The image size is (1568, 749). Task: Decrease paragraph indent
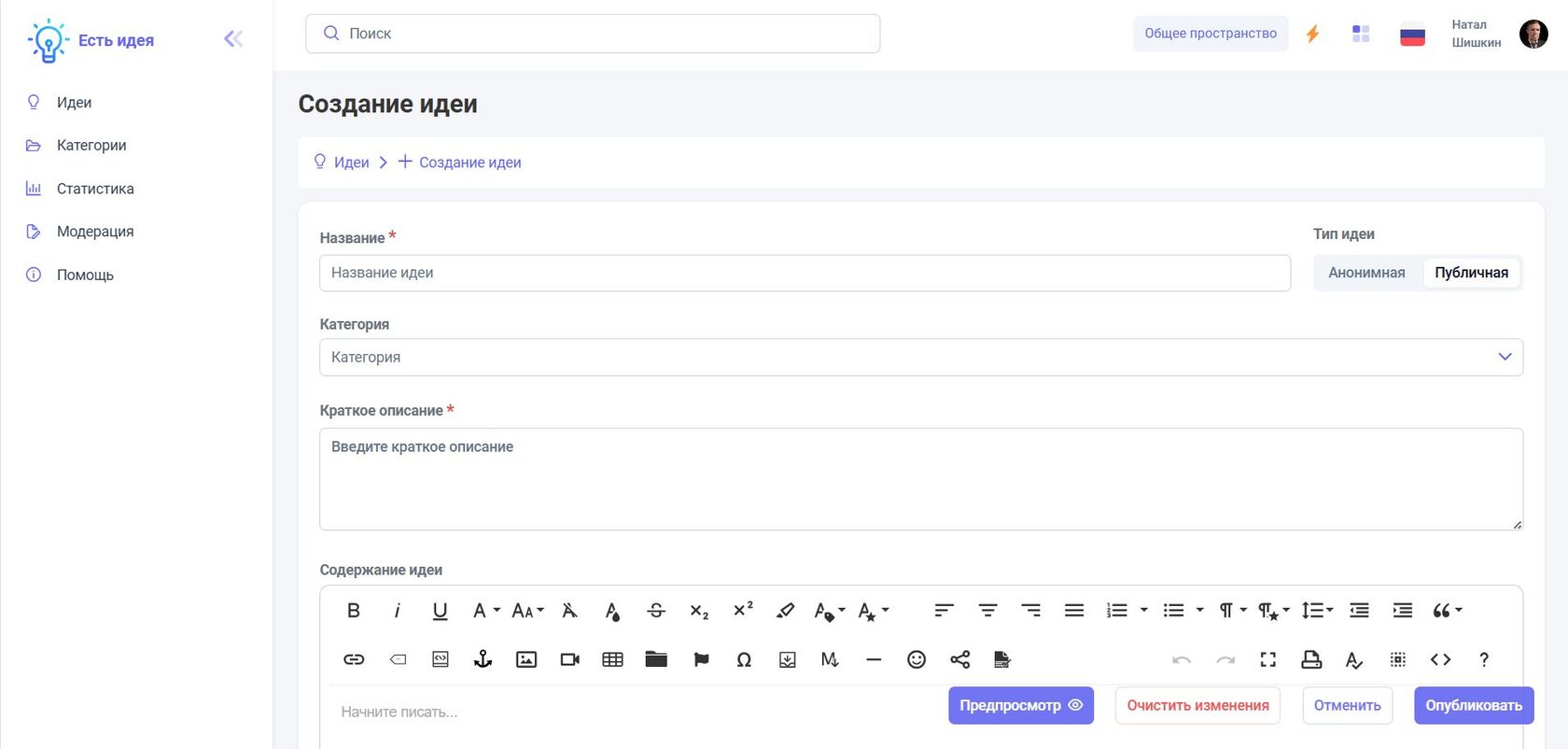(x=1360, y=611)
